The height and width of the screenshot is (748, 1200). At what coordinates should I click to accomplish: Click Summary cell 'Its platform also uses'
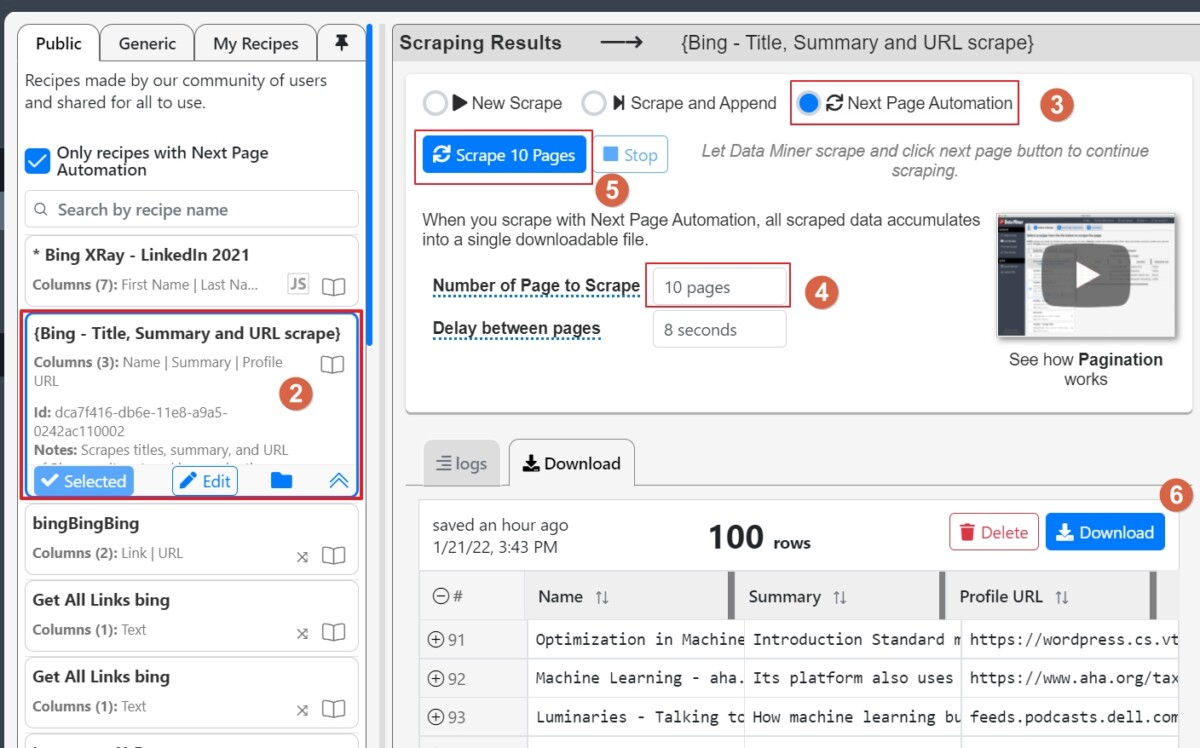pos(853,679)
